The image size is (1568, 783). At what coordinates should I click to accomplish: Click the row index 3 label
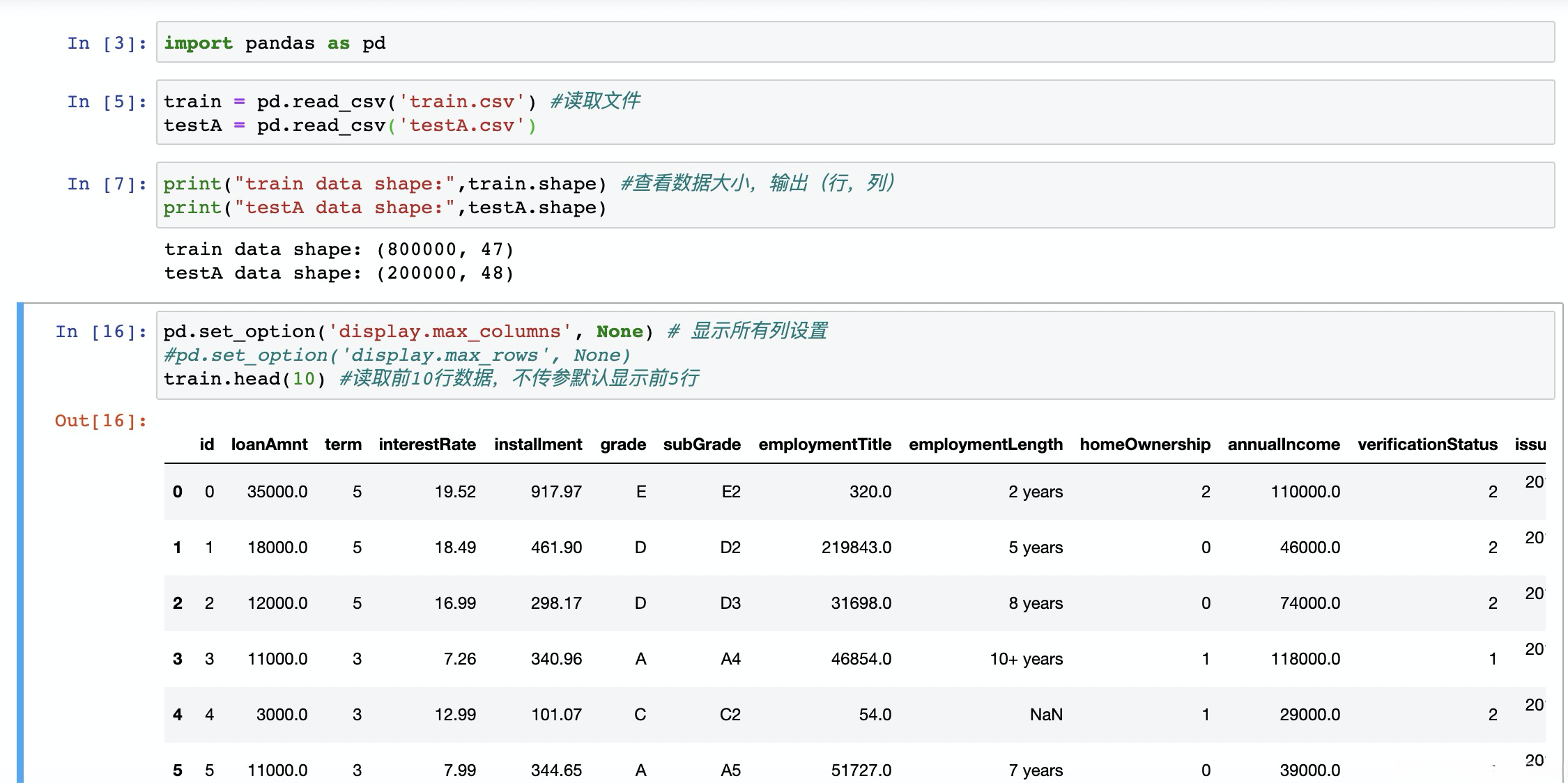click(178, 659)
